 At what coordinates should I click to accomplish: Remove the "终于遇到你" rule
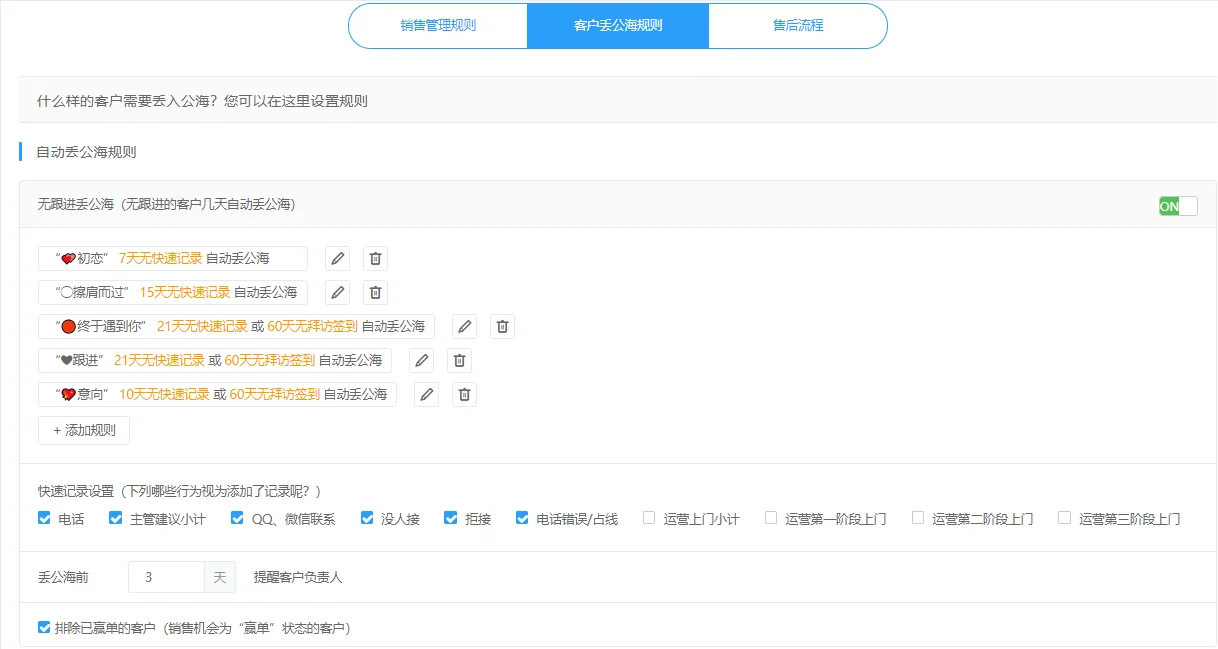point(502,326)
